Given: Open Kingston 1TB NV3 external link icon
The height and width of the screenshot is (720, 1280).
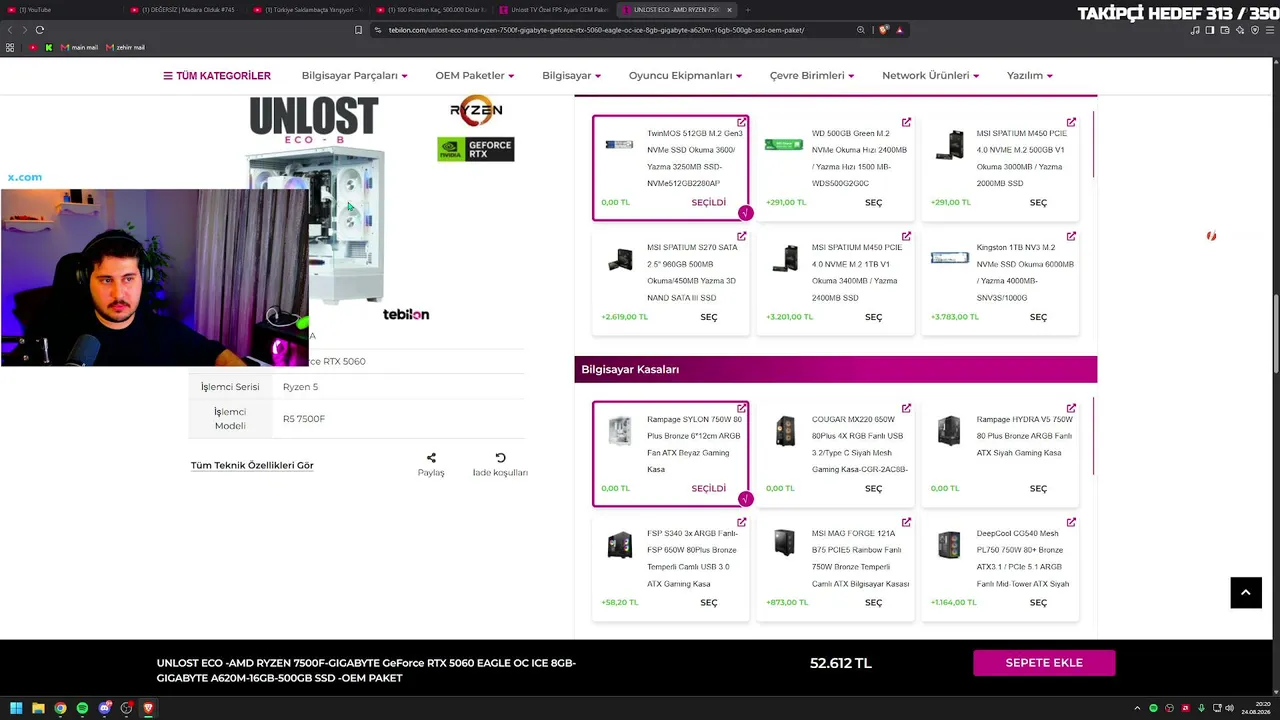Looking at the screenshot, I should 1071,237.
